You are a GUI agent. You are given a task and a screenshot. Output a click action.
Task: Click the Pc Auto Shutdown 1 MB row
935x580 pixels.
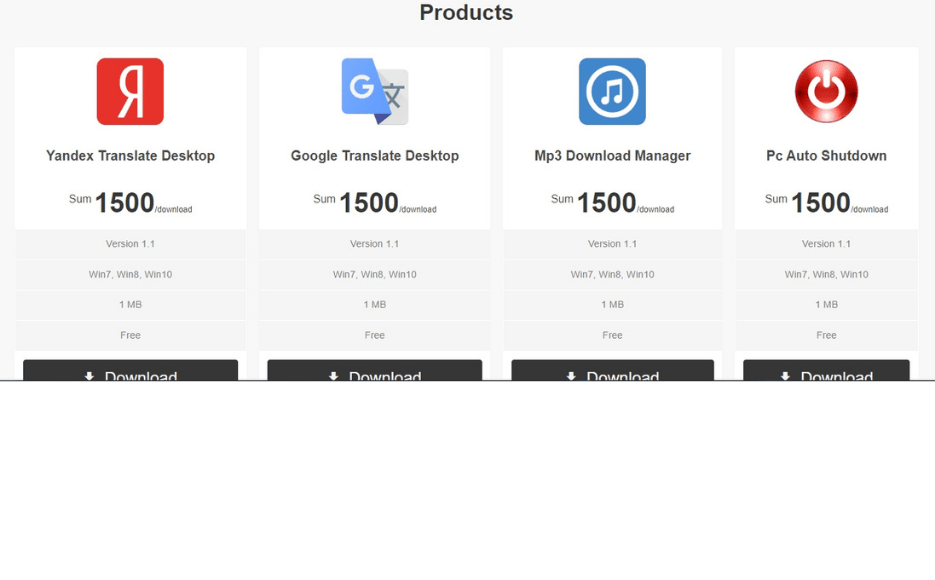tap(826, 304)
